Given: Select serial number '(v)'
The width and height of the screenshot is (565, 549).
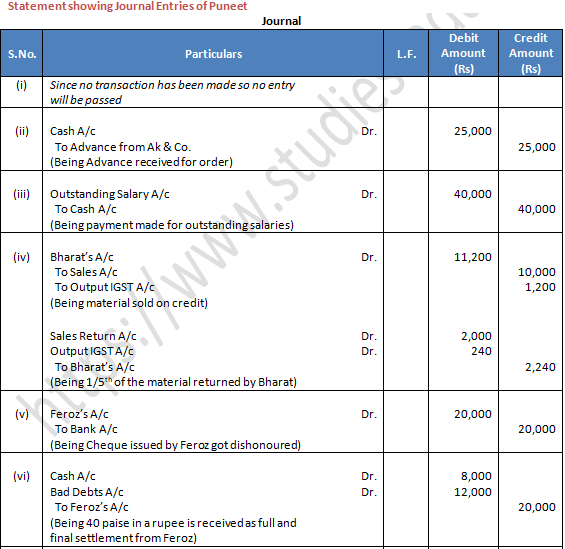Looking at the screenshot, I should click(x=22, y=414).
